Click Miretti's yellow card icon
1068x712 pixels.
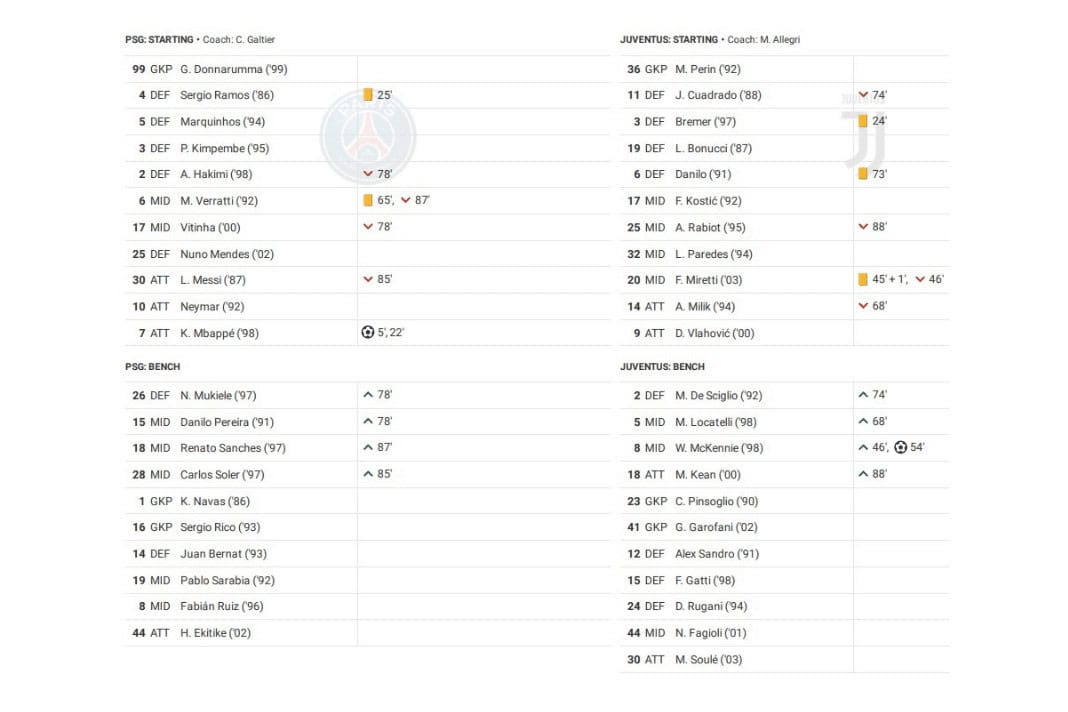862,280
